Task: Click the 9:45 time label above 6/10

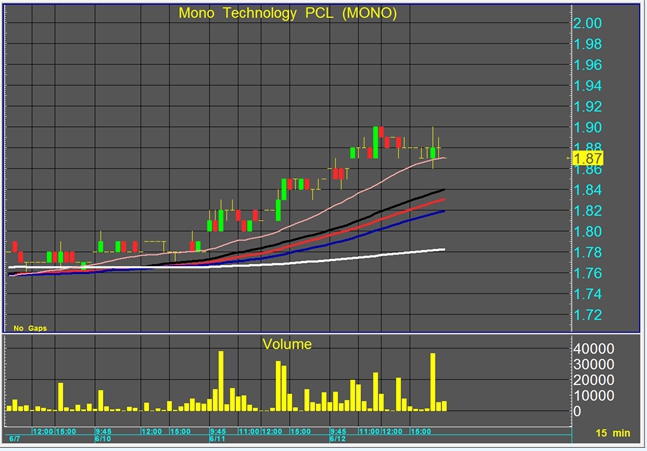Action: 103,432
